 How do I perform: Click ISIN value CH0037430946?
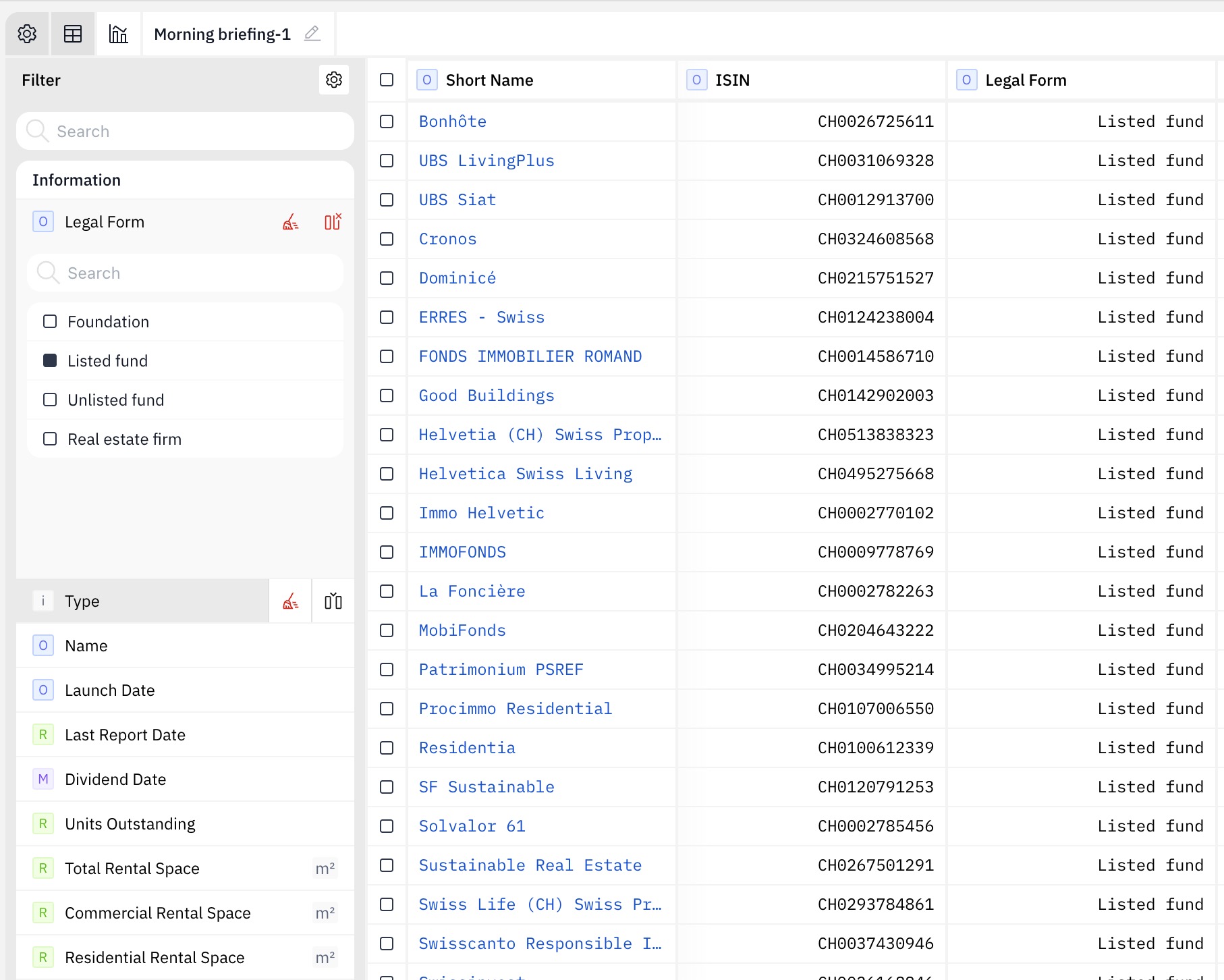click(876, 944)
